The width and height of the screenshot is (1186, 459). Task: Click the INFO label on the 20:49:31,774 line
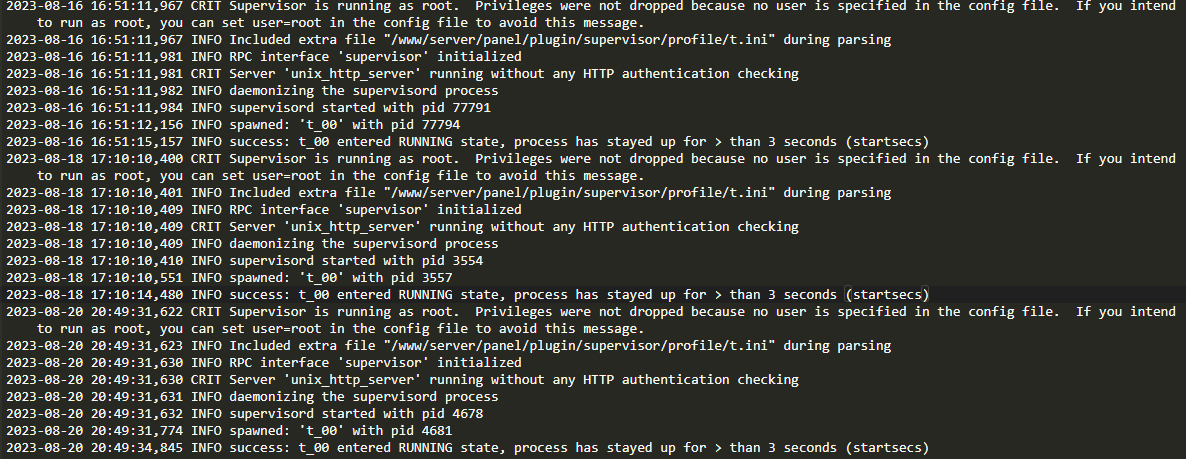[206, 431]
